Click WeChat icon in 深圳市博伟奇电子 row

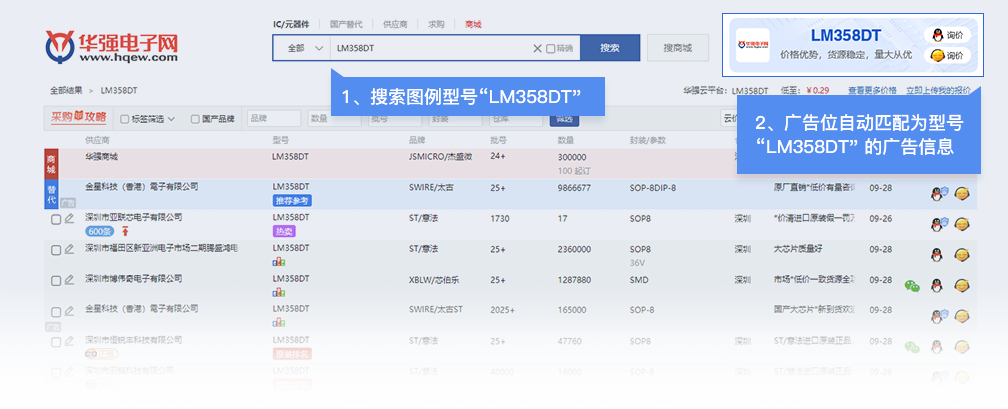[x=912, y=285]
